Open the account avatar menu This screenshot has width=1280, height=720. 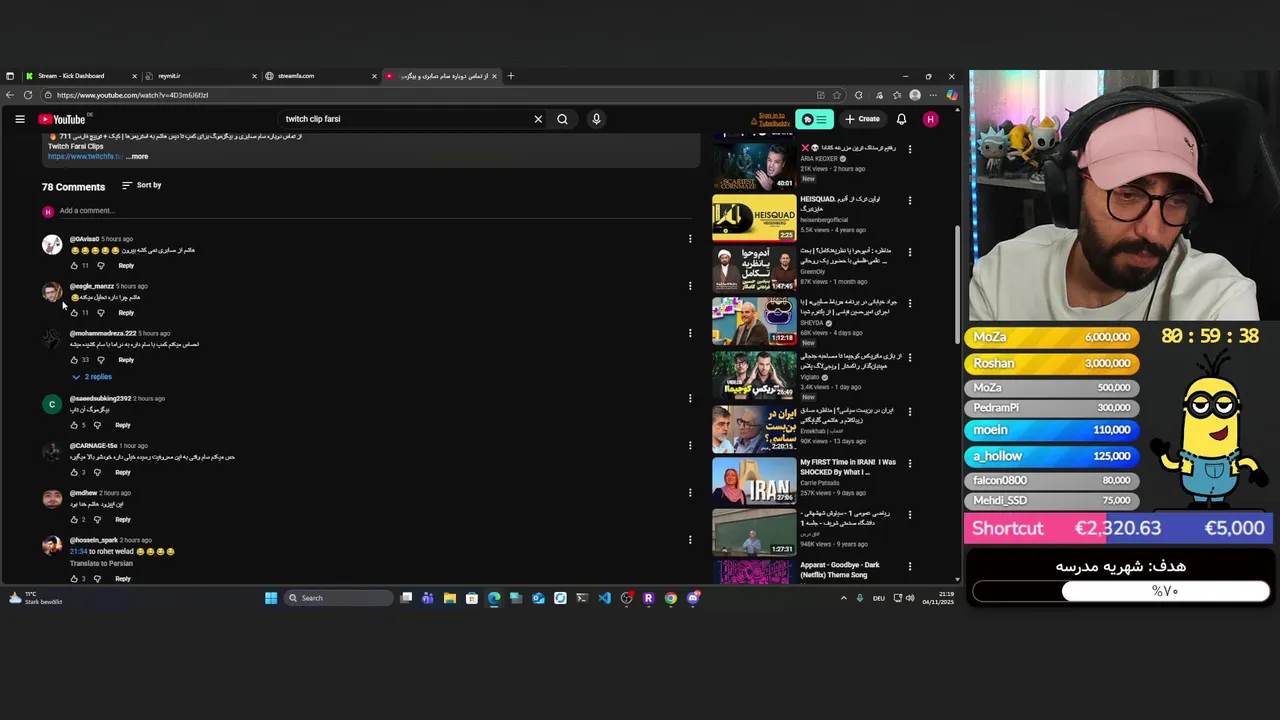930,119
